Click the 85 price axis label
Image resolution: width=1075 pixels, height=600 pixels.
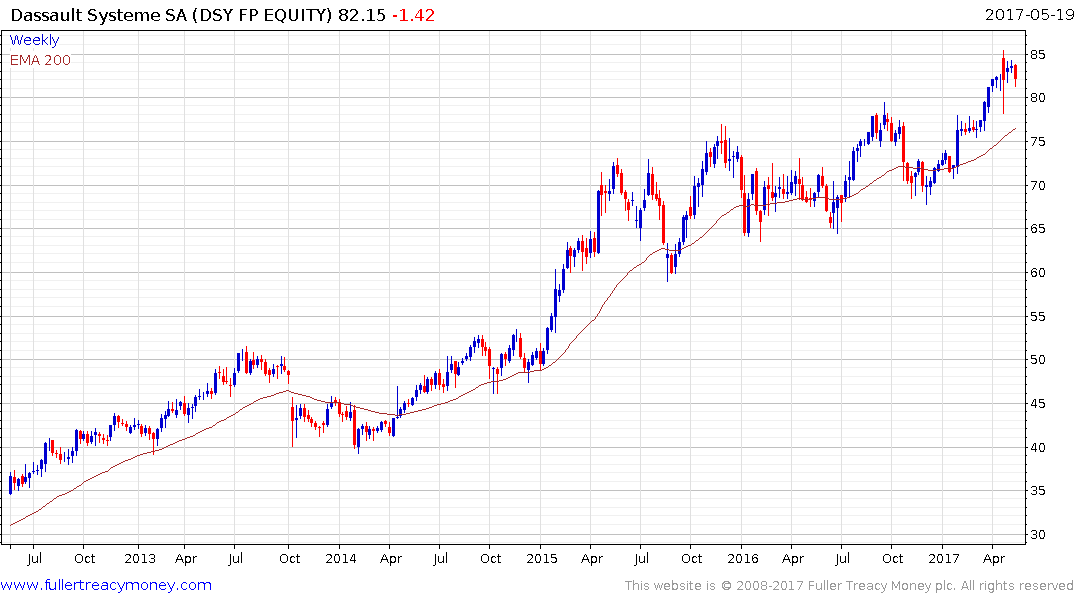click(1037, 54)
